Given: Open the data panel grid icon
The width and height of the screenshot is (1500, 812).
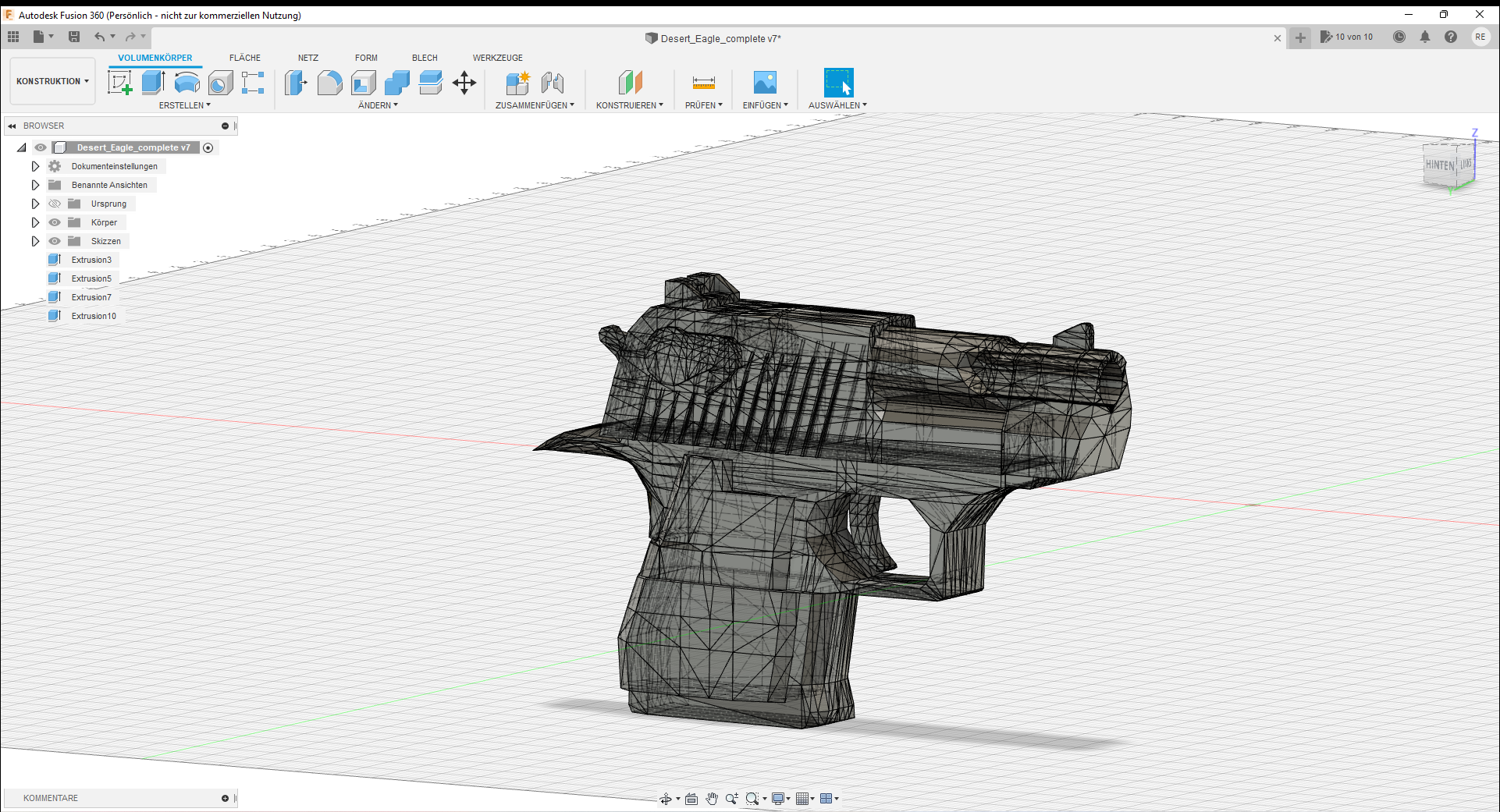Looking at the screenshot, I should point(13,37).
